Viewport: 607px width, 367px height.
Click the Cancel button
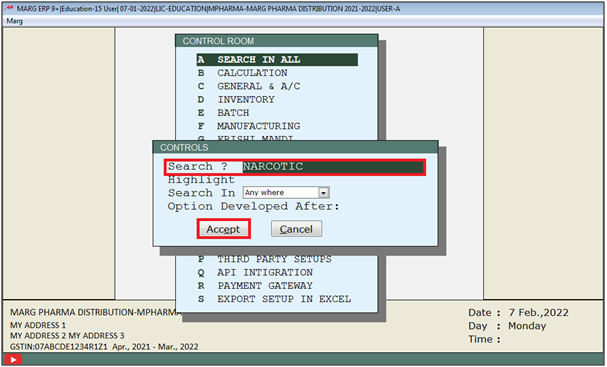pos(296,229)
